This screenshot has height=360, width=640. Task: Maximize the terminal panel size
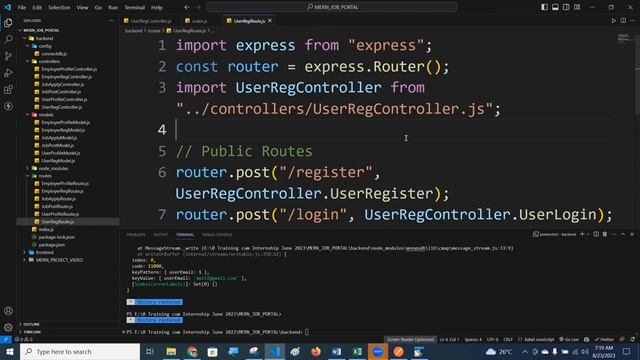click(623, 234)
